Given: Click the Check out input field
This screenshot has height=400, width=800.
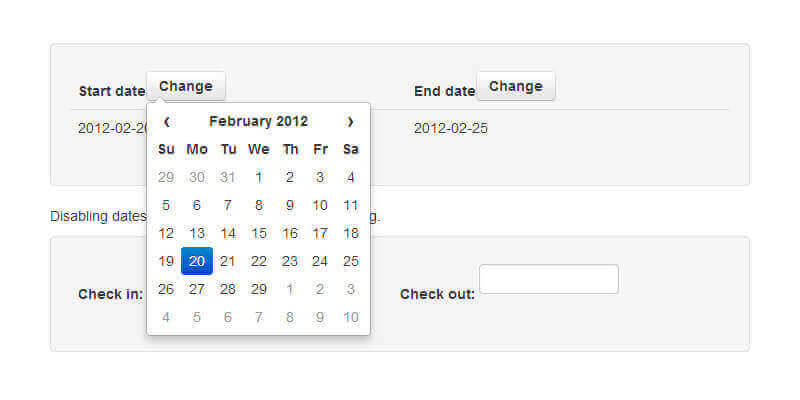Looking at the screenshot, I should 549,279.
